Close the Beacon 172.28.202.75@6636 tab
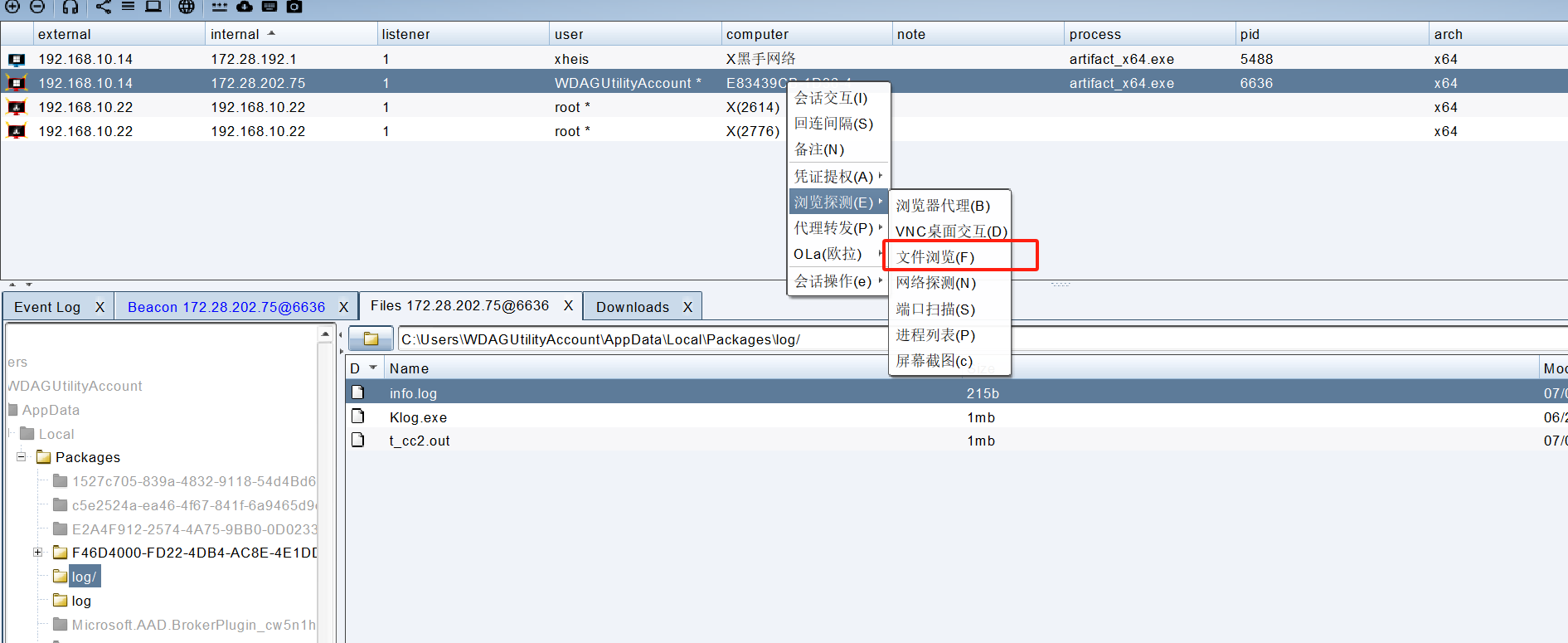The height and width of the screenshot is (643, 1568). coord(343,307)
